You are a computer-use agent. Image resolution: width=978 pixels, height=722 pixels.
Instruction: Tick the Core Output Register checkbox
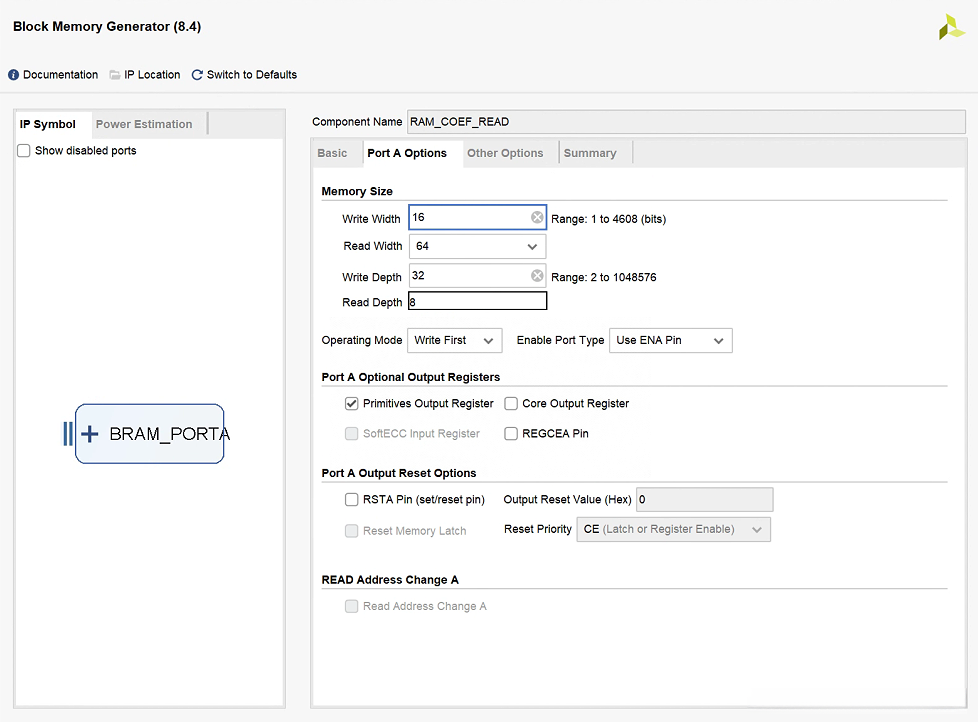(511, 404)
